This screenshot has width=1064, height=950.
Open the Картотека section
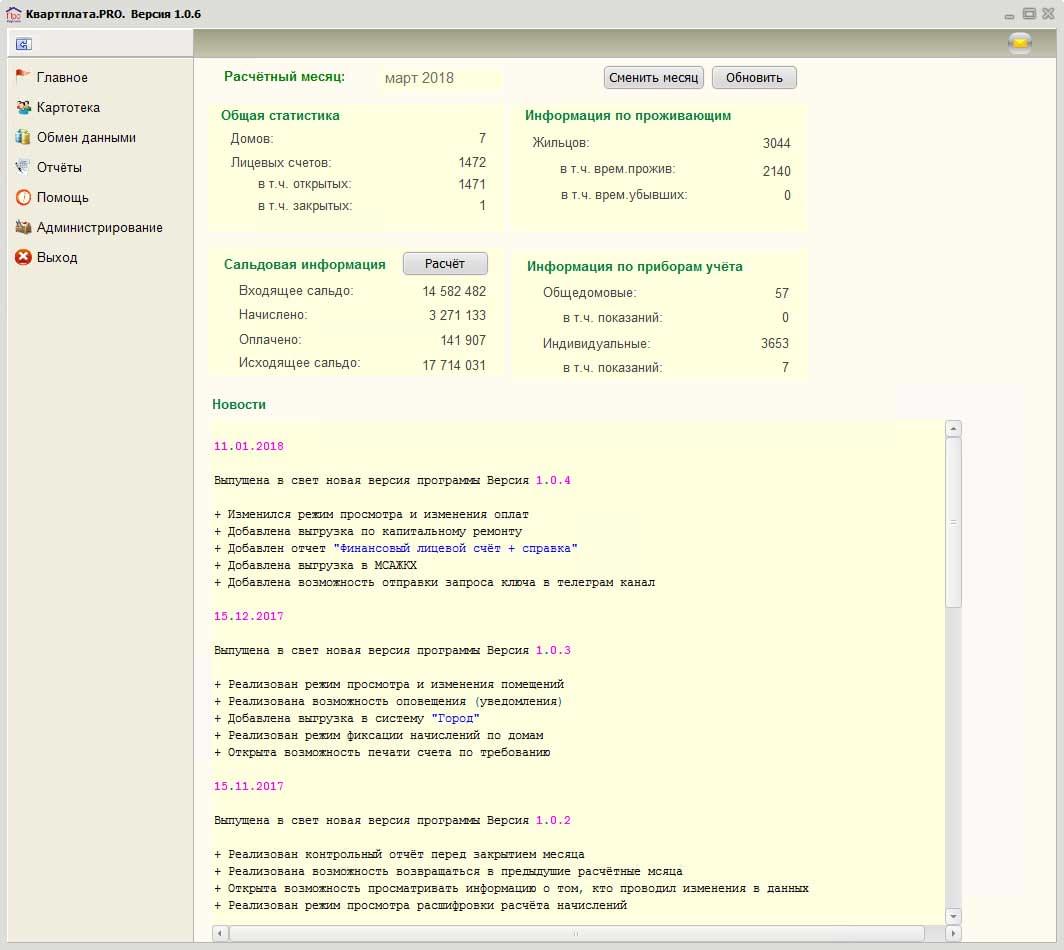point(68,107)
